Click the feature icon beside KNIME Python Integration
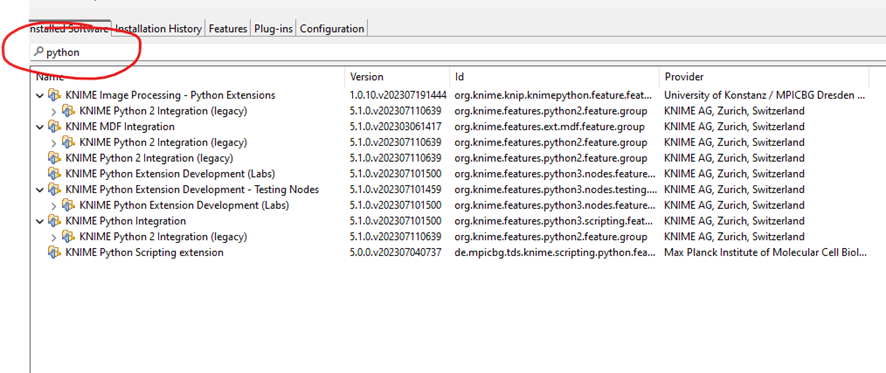 tap(54, 221)
